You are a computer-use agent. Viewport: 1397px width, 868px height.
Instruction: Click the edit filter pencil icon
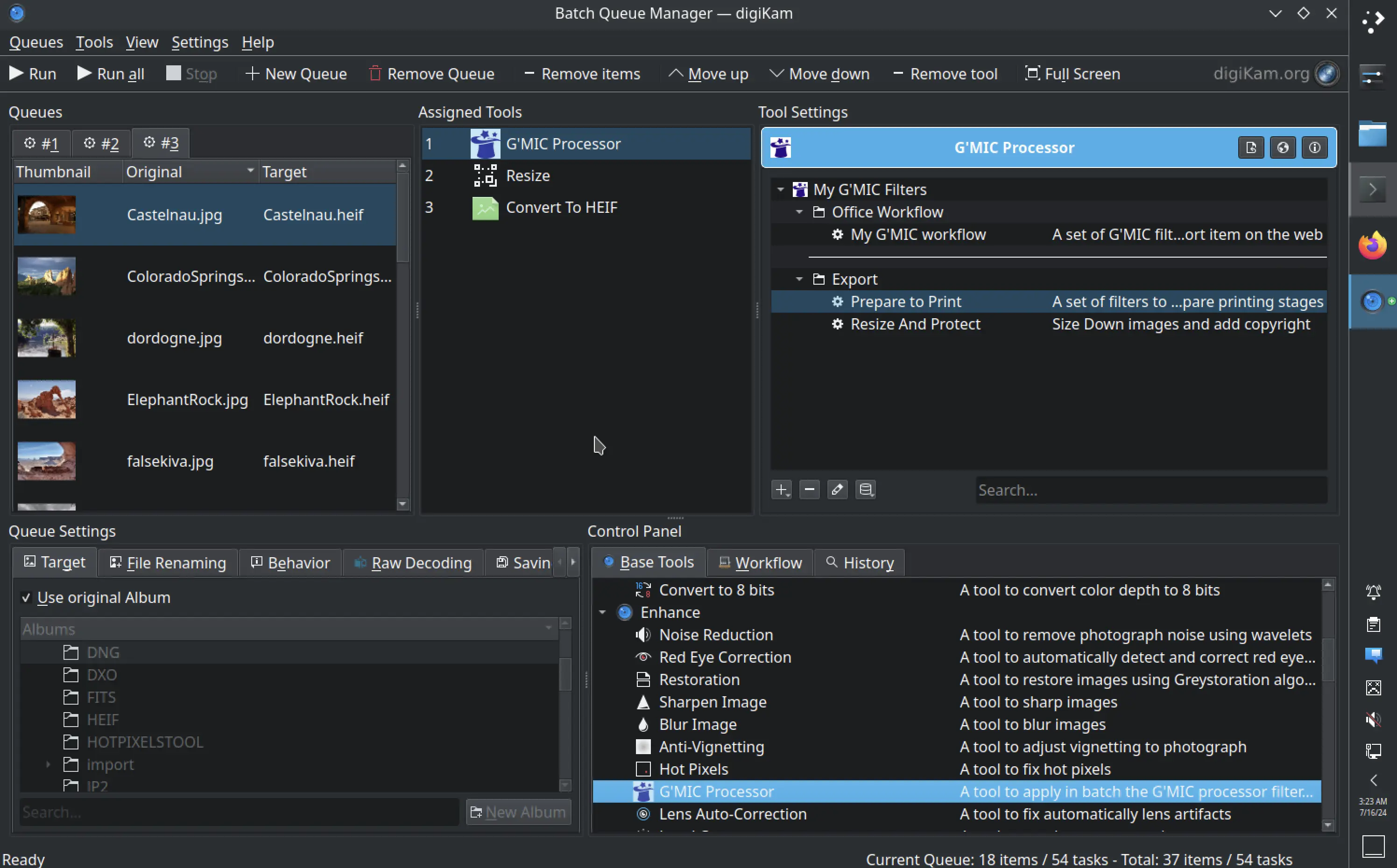(x=837, y=489)
